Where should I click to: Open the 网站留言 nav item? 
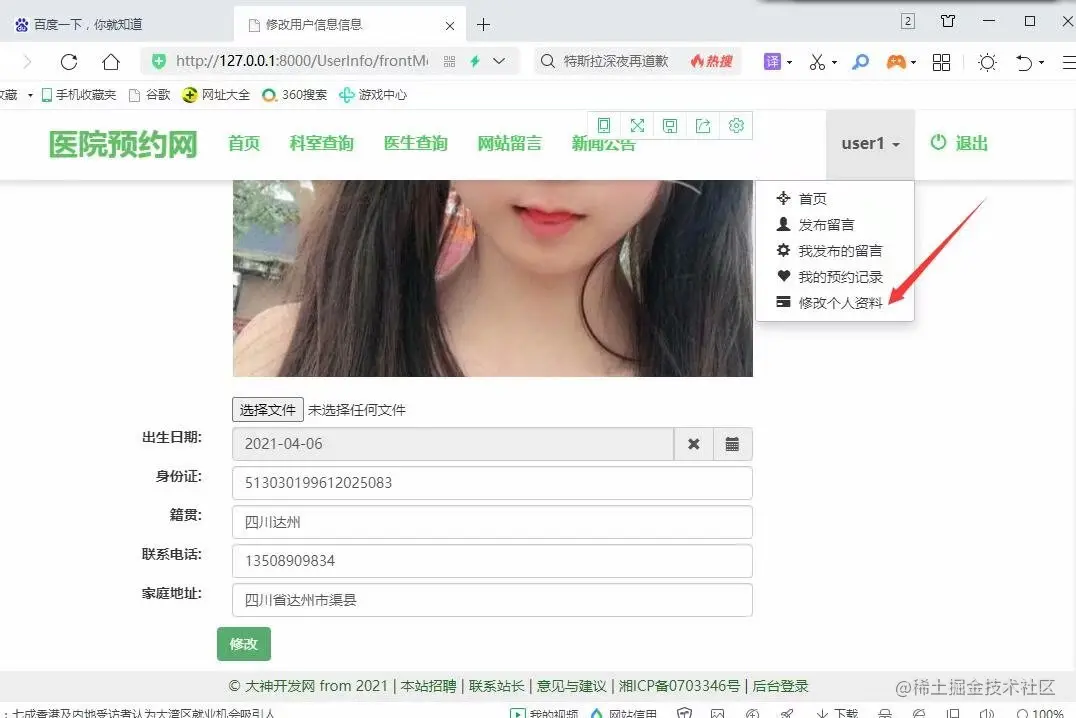(x=510, y=143)
